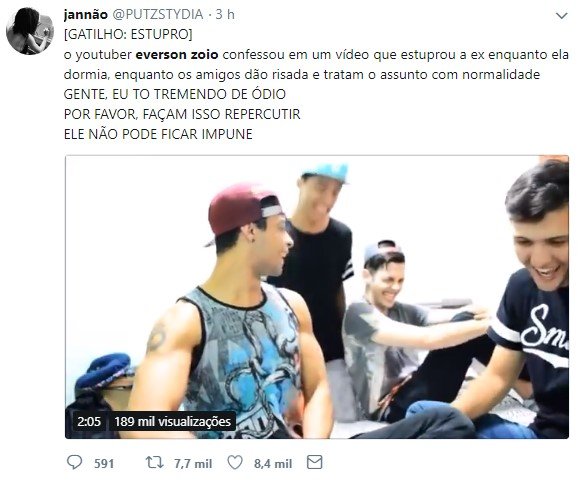Image resolution: width=579 pixels, height=483 pixels.
Task: Click the display name jannão
Action: pos(86,14)
